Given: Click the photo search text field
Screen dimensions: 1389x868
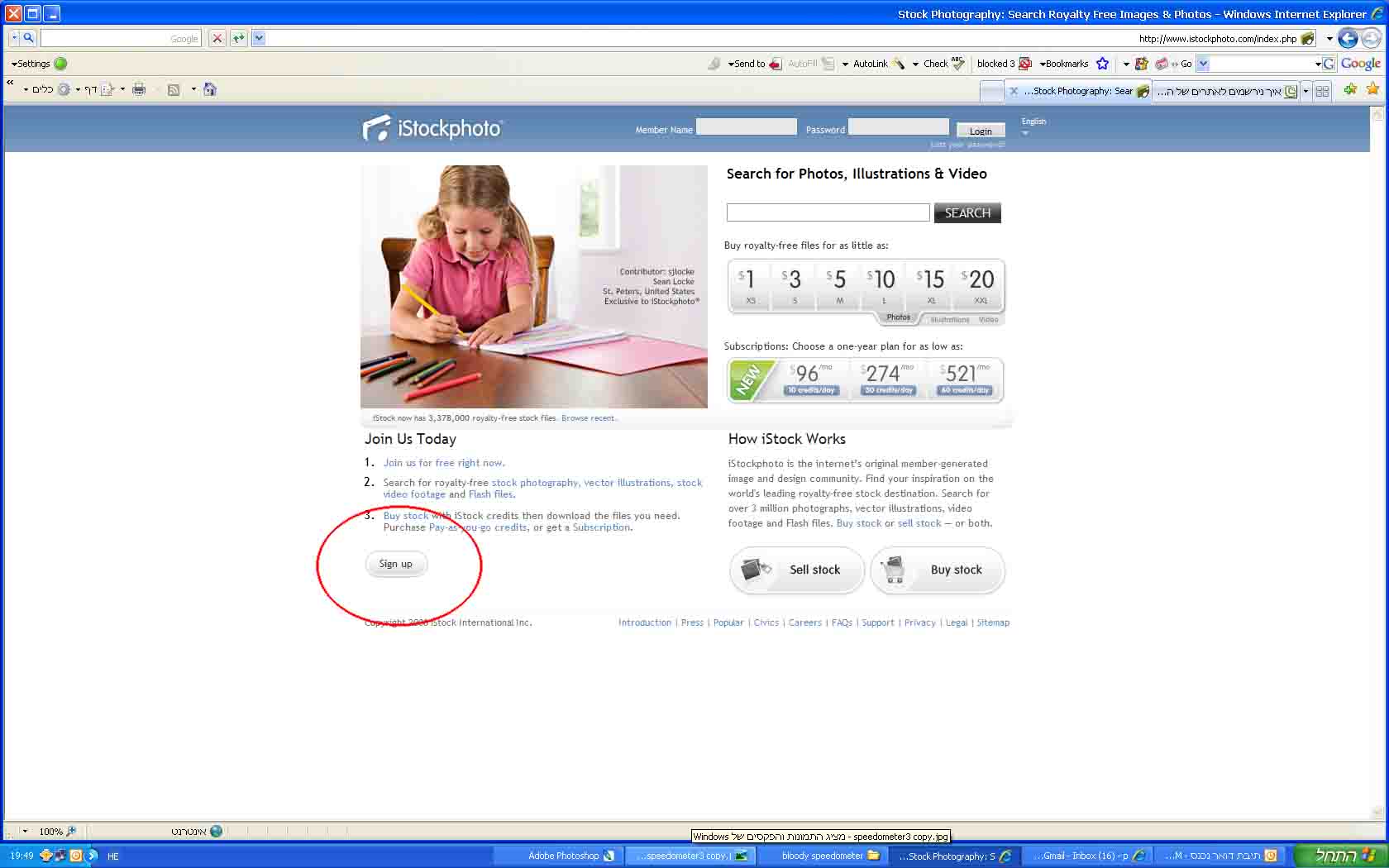Looking at the screenshot, I should tap(828, 212).
